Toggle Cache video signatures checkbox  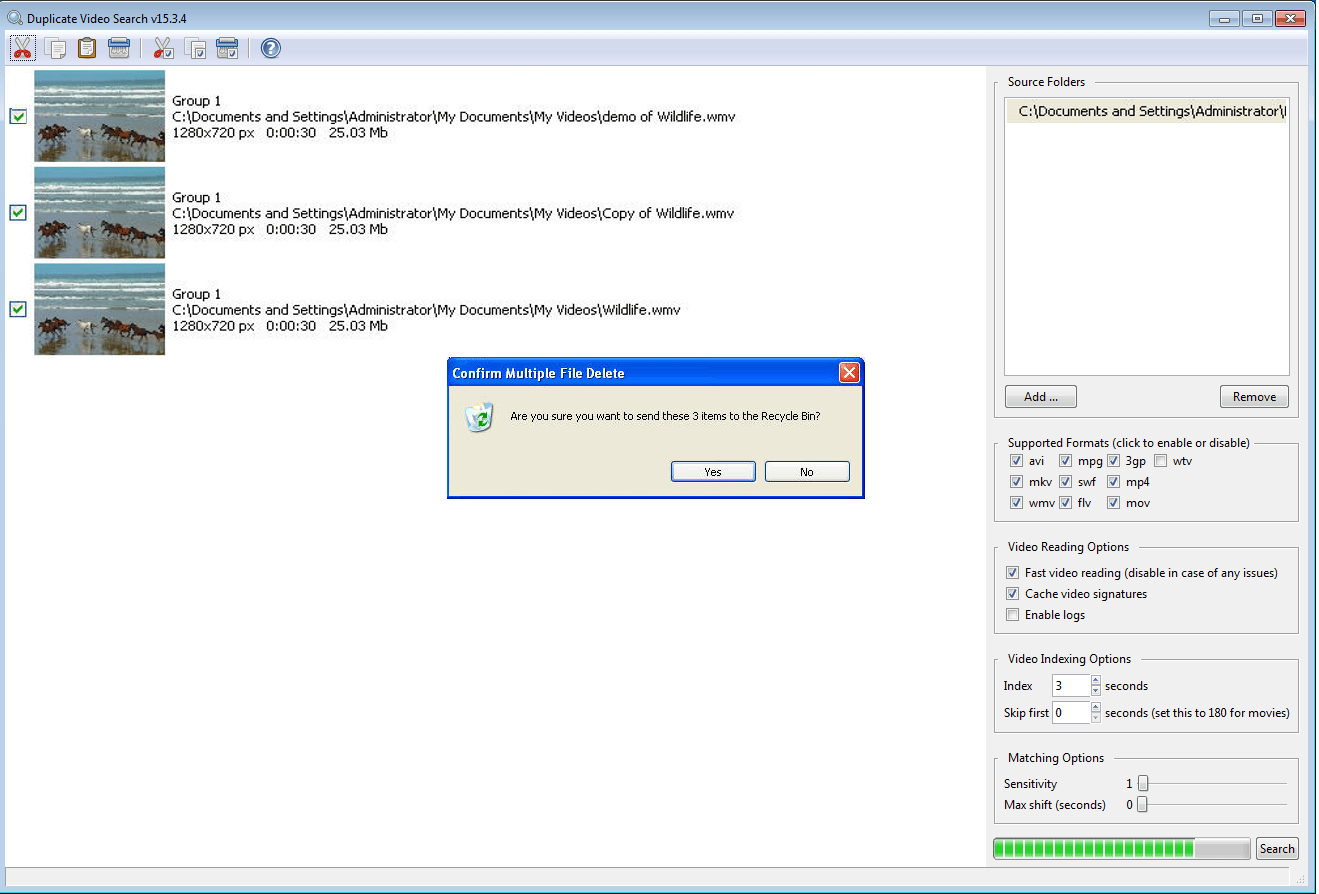1013,594
